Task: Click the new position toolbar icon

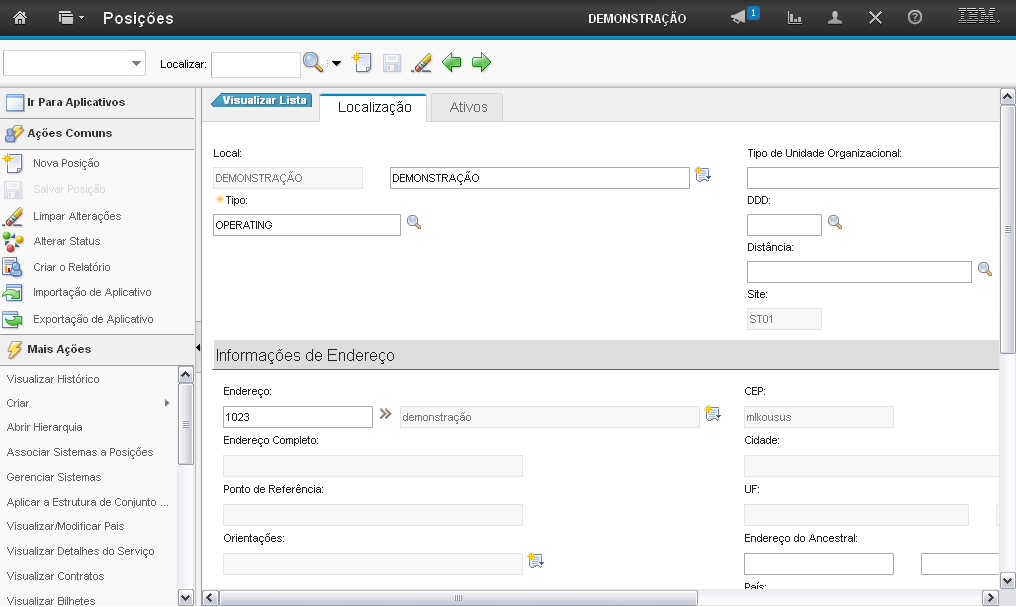Action: [361, 63]
